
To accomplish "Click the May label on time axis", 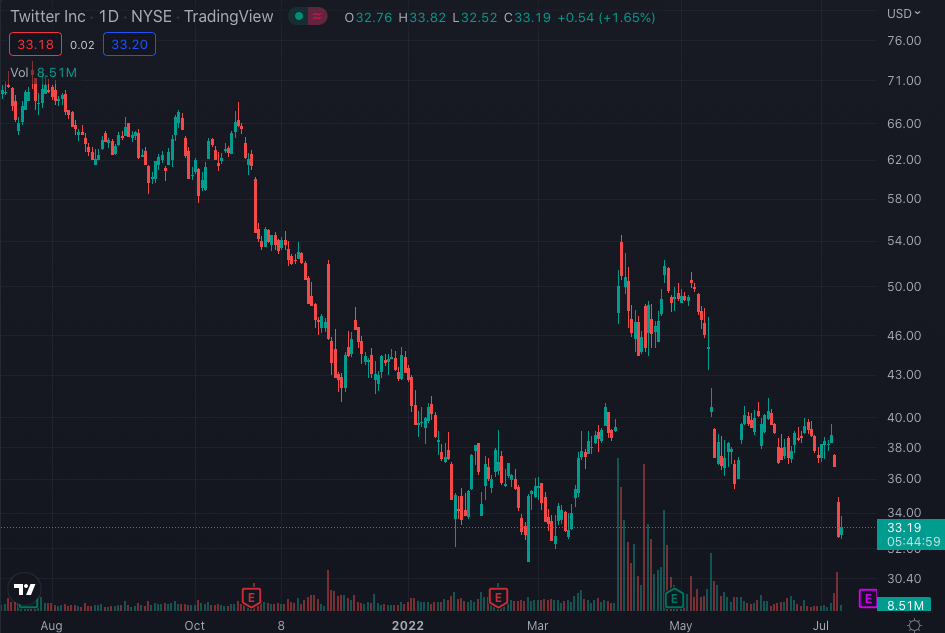I will [x=680, y=625].
